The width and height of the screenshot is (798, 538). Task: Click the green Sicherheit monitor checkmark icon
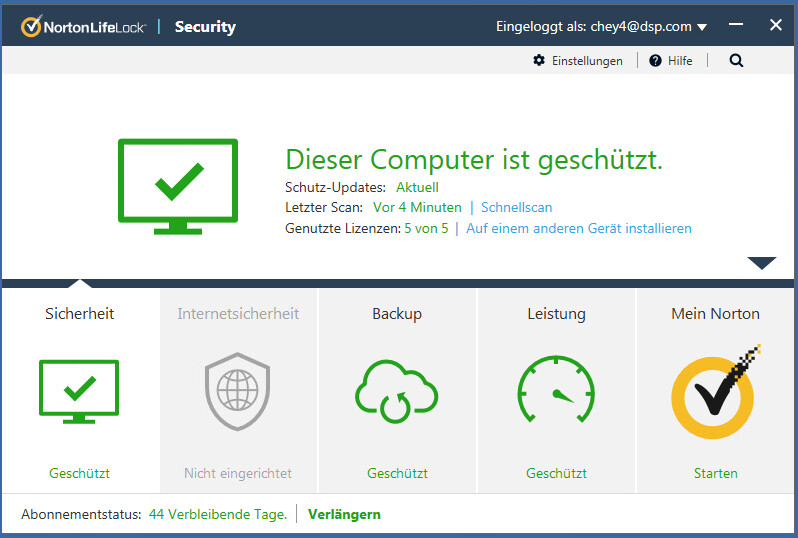coord(79,391)
